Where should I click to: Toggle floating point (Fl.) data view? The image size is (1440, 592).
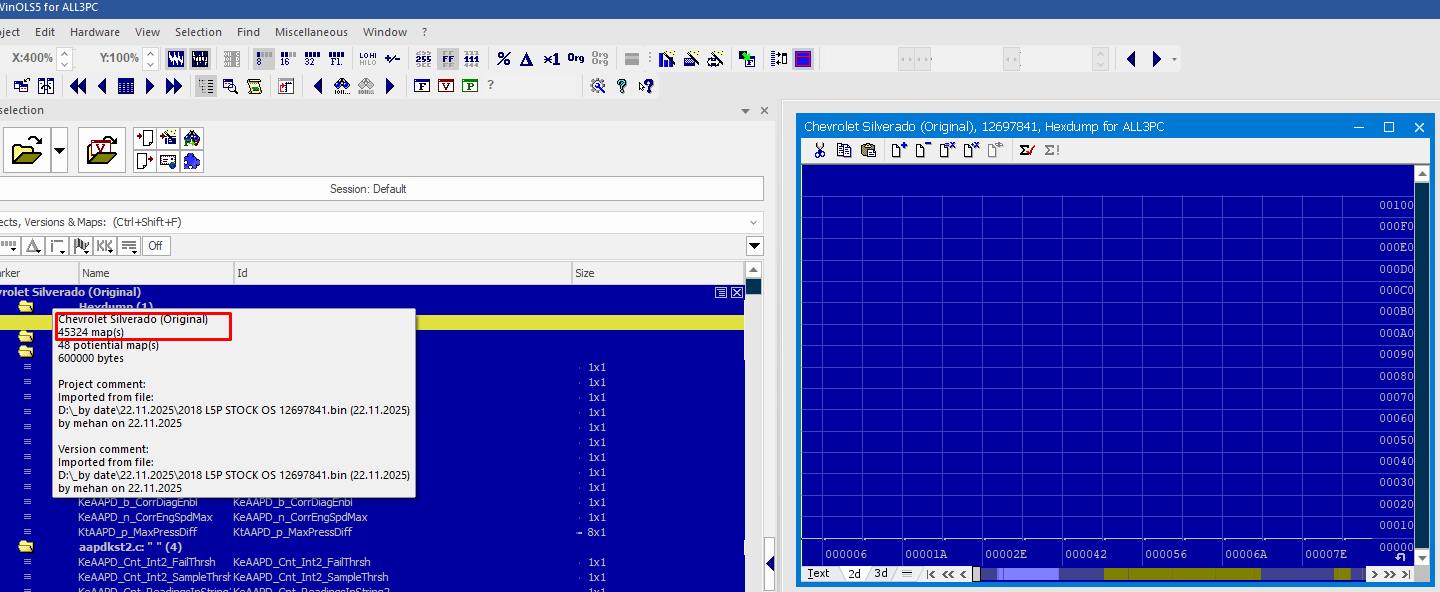point(336,59)
